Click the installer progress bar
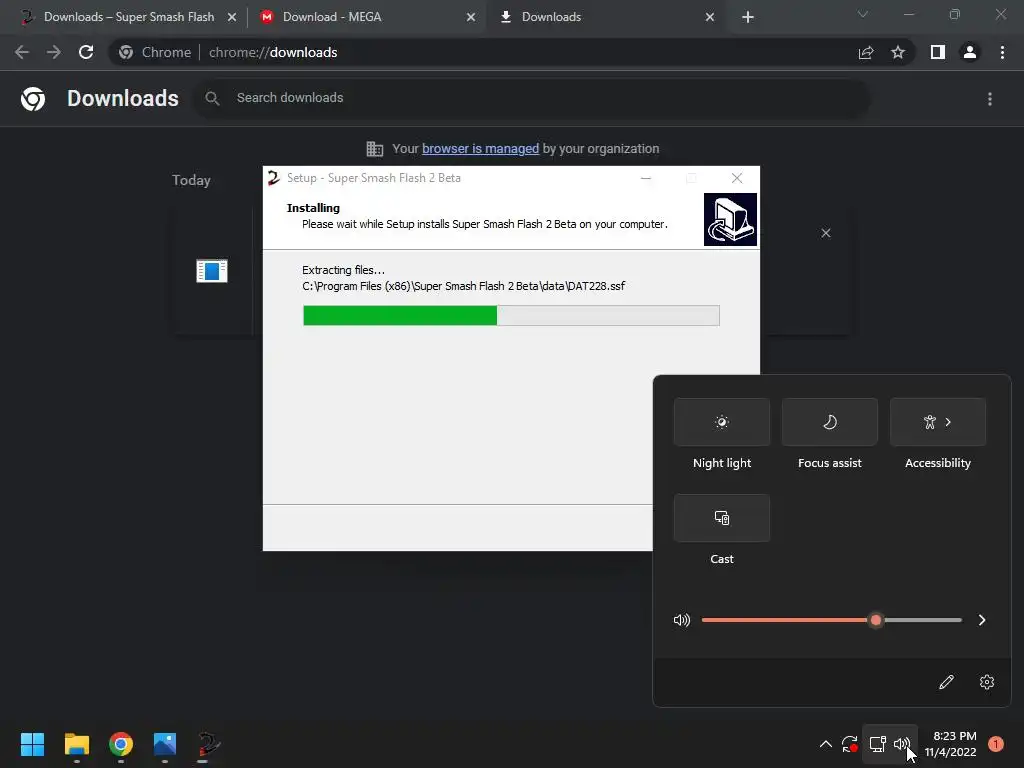The image size is (1024, 768). [x=511, y=315]
